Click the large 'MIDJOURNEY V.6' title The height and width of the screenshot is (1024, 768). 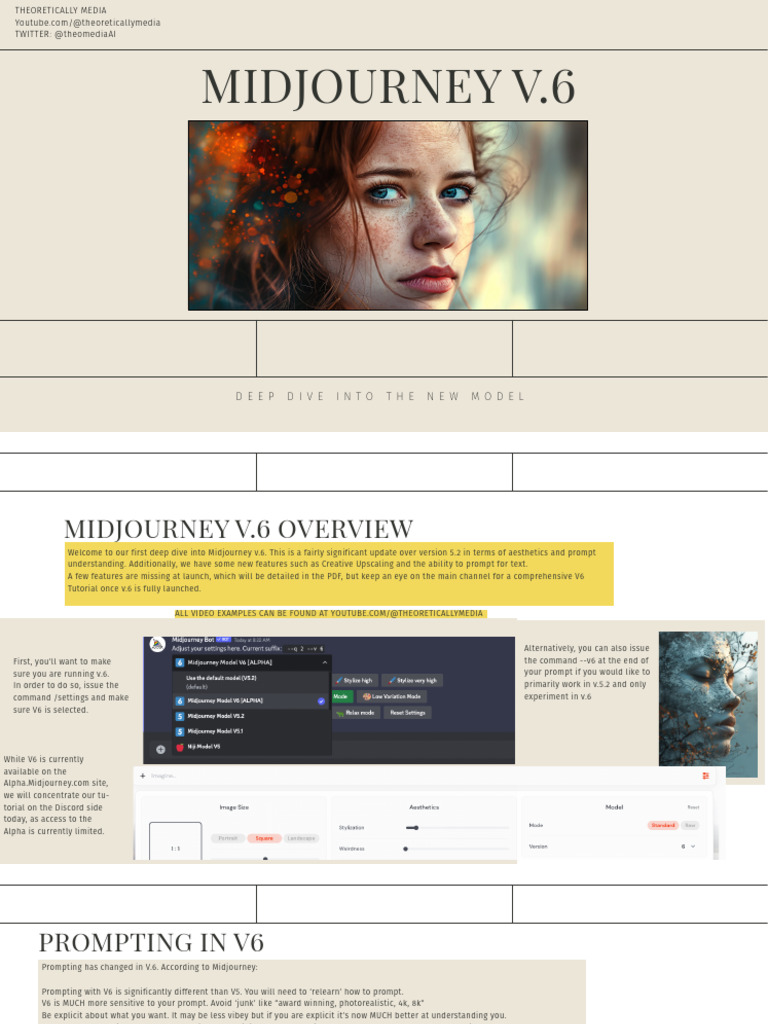coord(388,87)
